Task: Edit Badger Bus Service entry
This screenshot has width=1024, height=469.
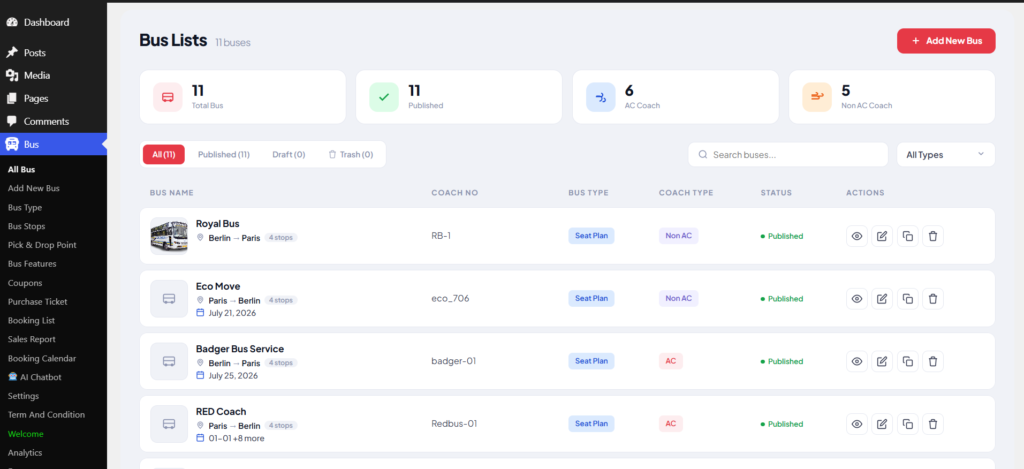Action: tap(882, 361)
